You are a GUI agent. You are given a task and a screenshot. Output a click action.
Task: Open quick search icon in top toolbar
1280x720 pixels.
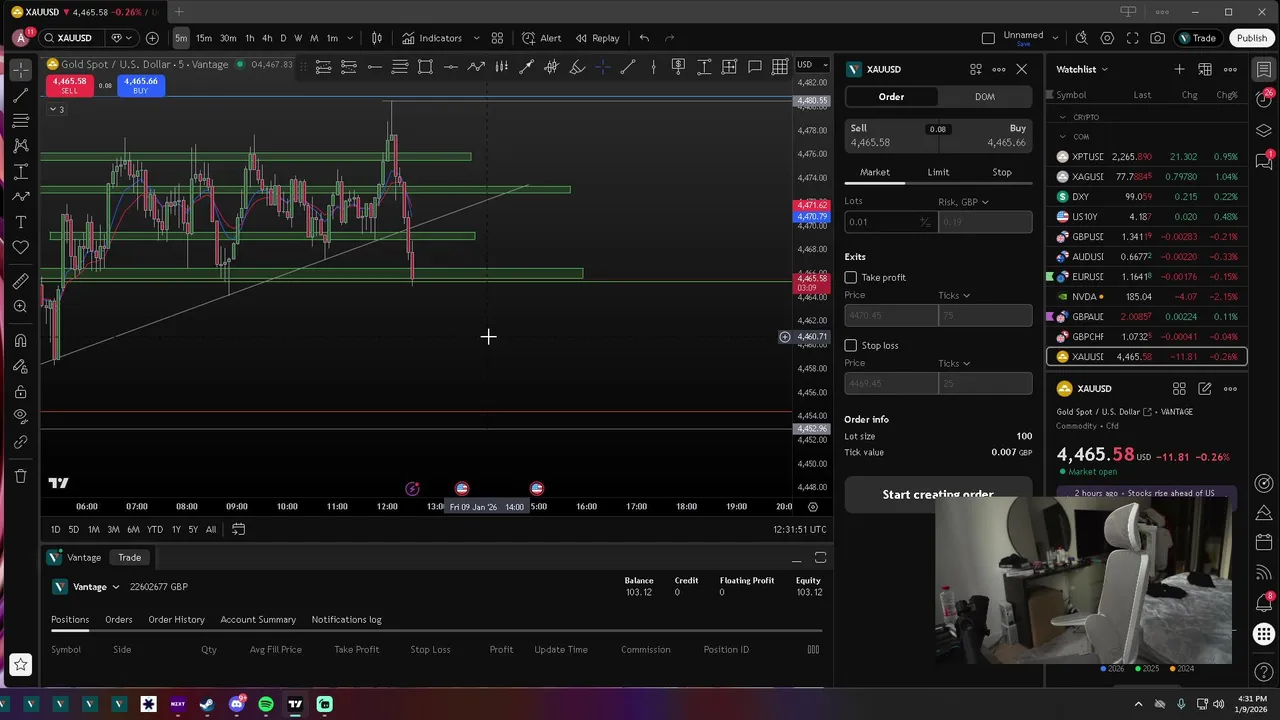click(x=1082, y=38)
